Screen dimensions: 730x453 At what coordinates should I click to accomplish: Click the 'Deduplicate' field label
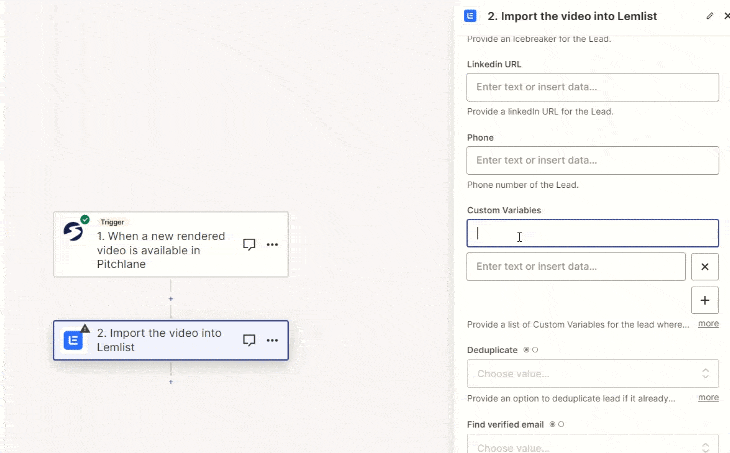(x=492, y=350)
